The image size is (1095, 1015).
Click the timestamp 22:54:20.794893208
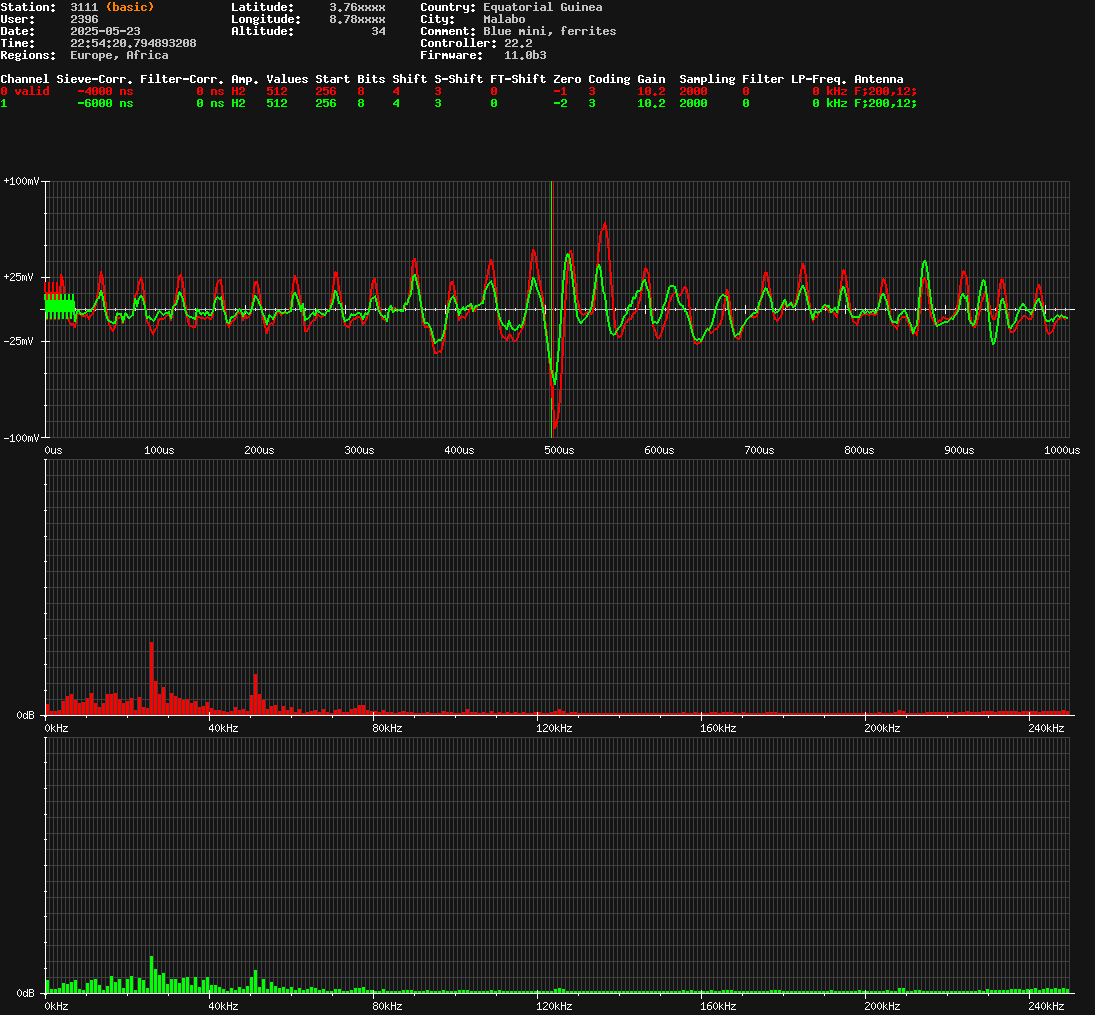(133, 43)
